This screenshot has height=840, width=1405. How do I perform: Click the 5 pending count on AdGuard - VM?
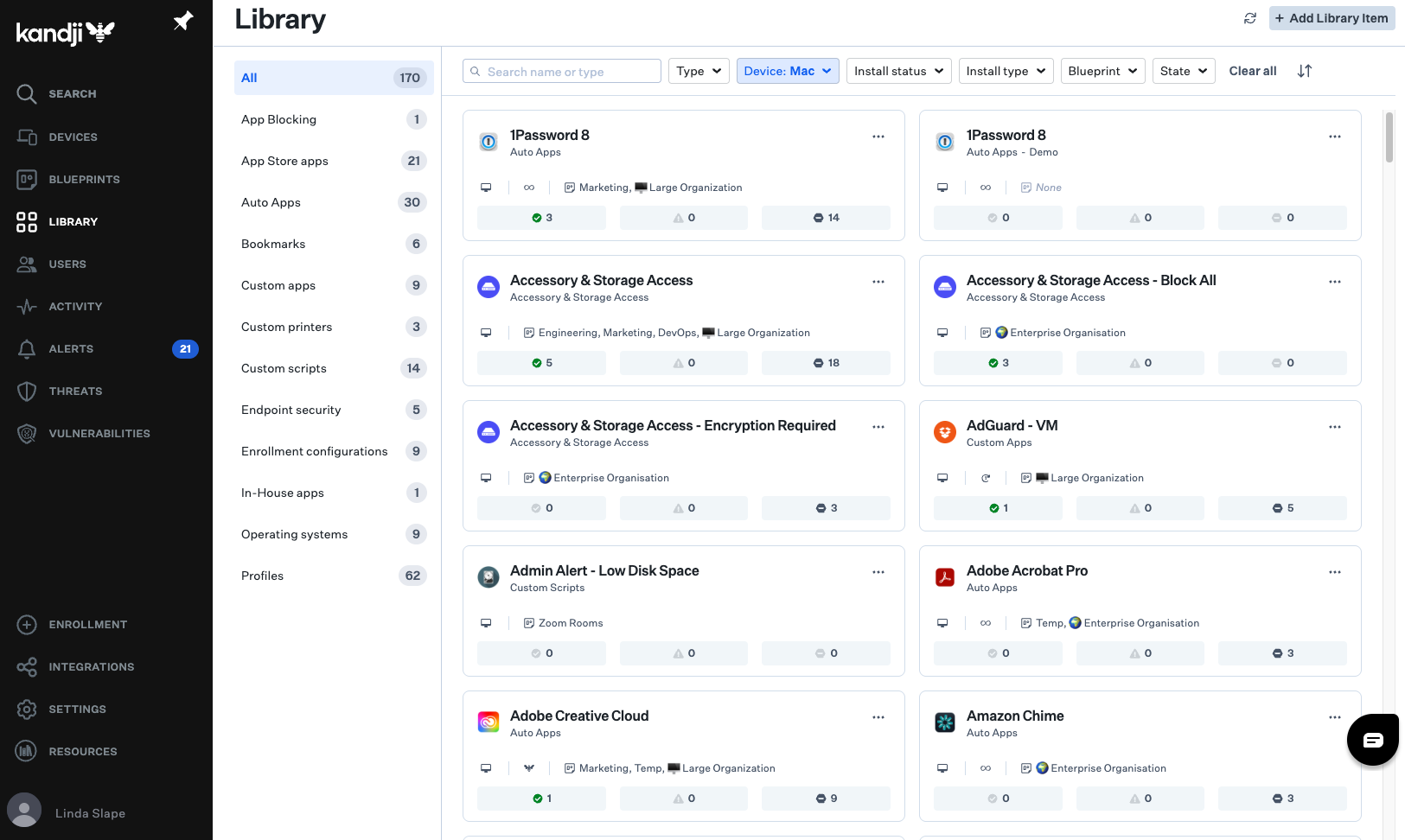(1282, 508)
